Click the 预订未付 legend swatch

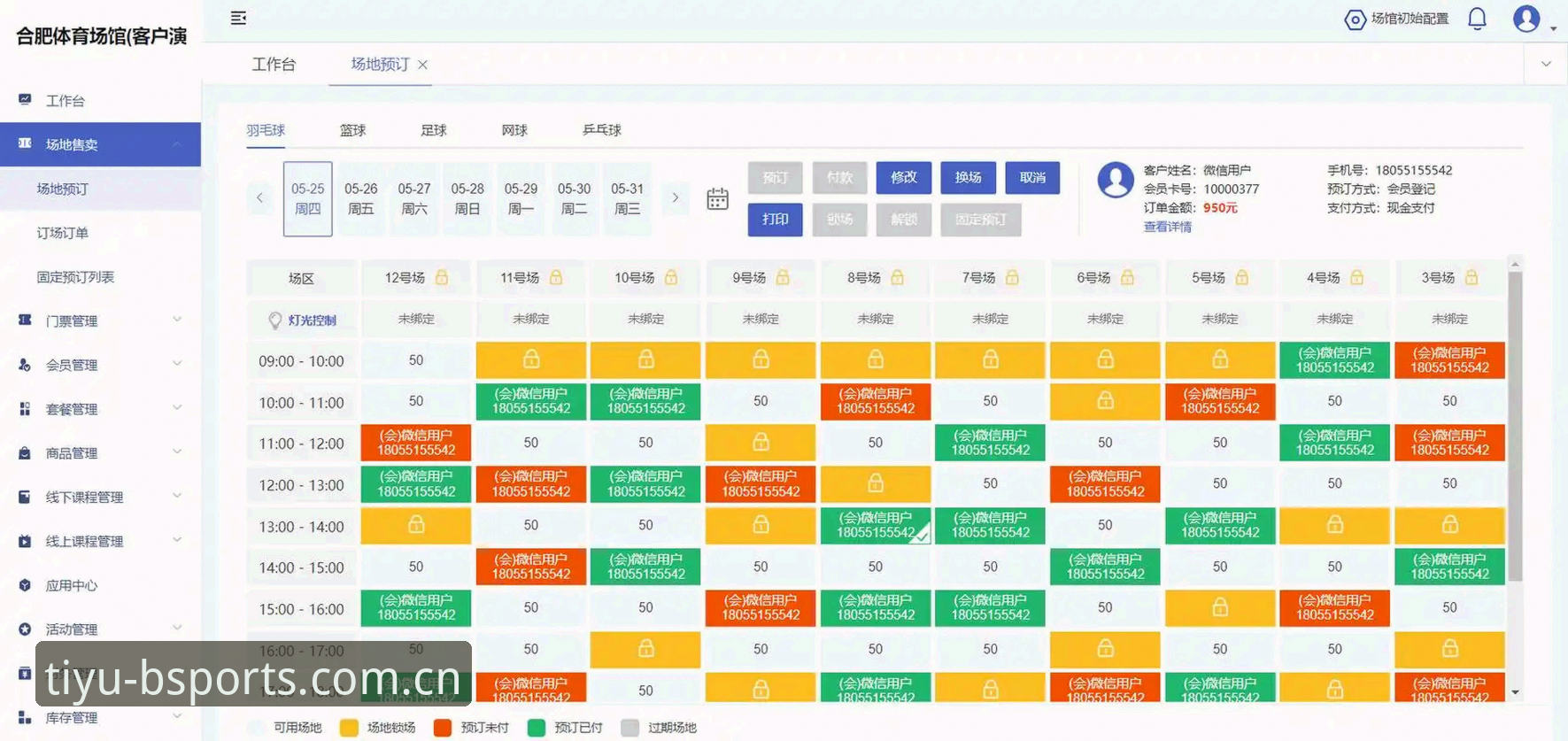coord(443,728)
